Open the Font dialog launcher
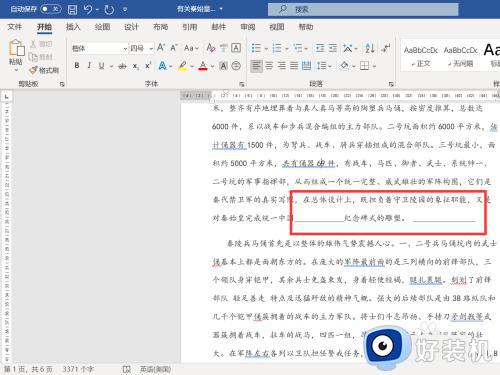The image size is (500, 375). [242, 84]
